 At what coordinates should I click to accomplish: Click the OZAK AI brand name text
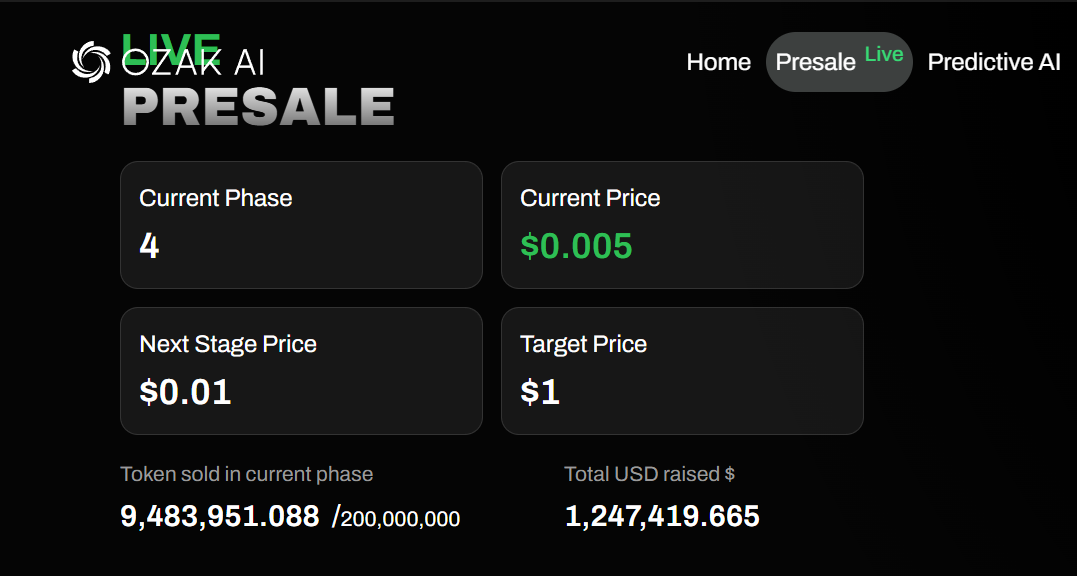coord(193,64)
